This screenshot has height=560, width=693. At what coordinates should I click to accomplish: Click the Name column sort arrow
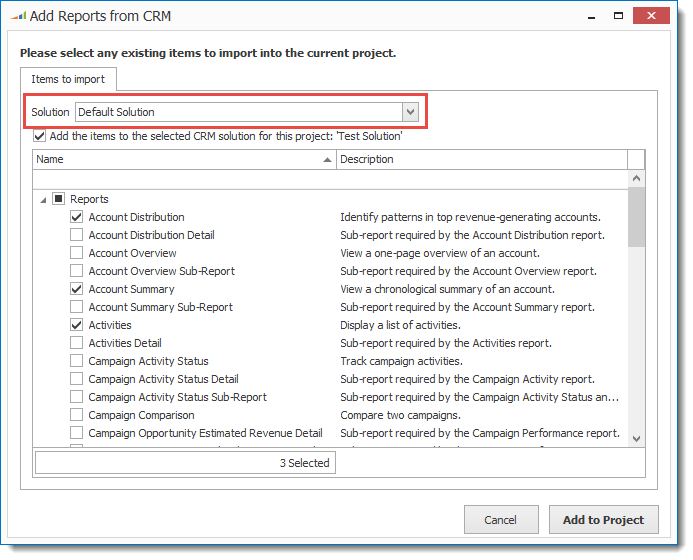[327, 160]
